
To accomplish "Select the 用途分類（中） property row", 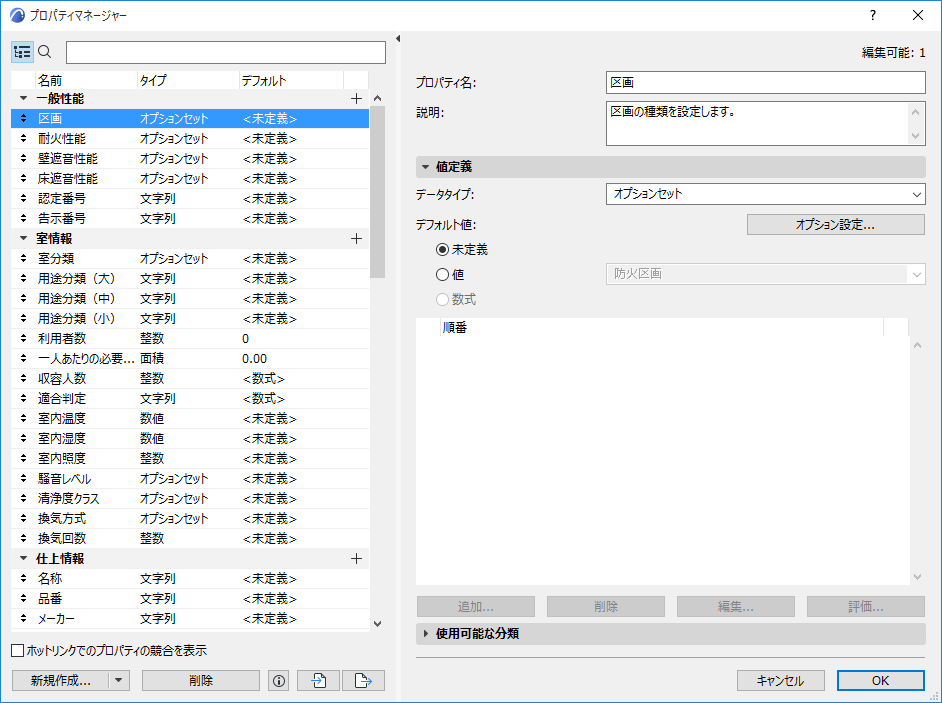I will click(x=190, y=299).
